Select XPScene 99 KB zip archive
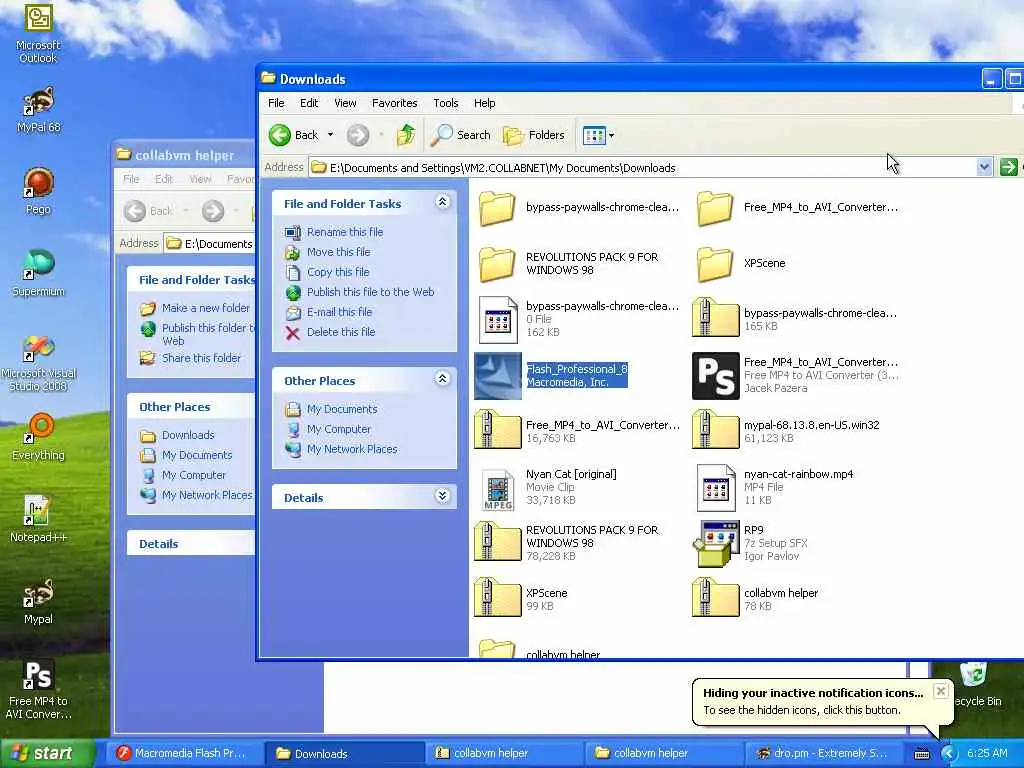Viewport: 1024px width, 768px height. (x=521, y=599)
